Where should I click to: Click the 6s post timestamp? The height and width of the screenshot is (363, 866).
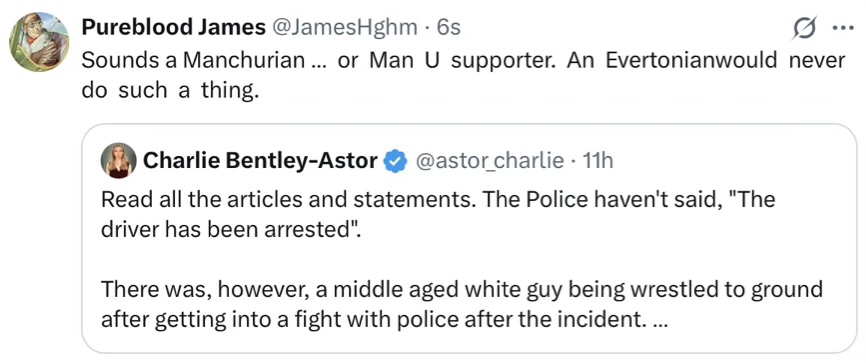tap(448, 28)
